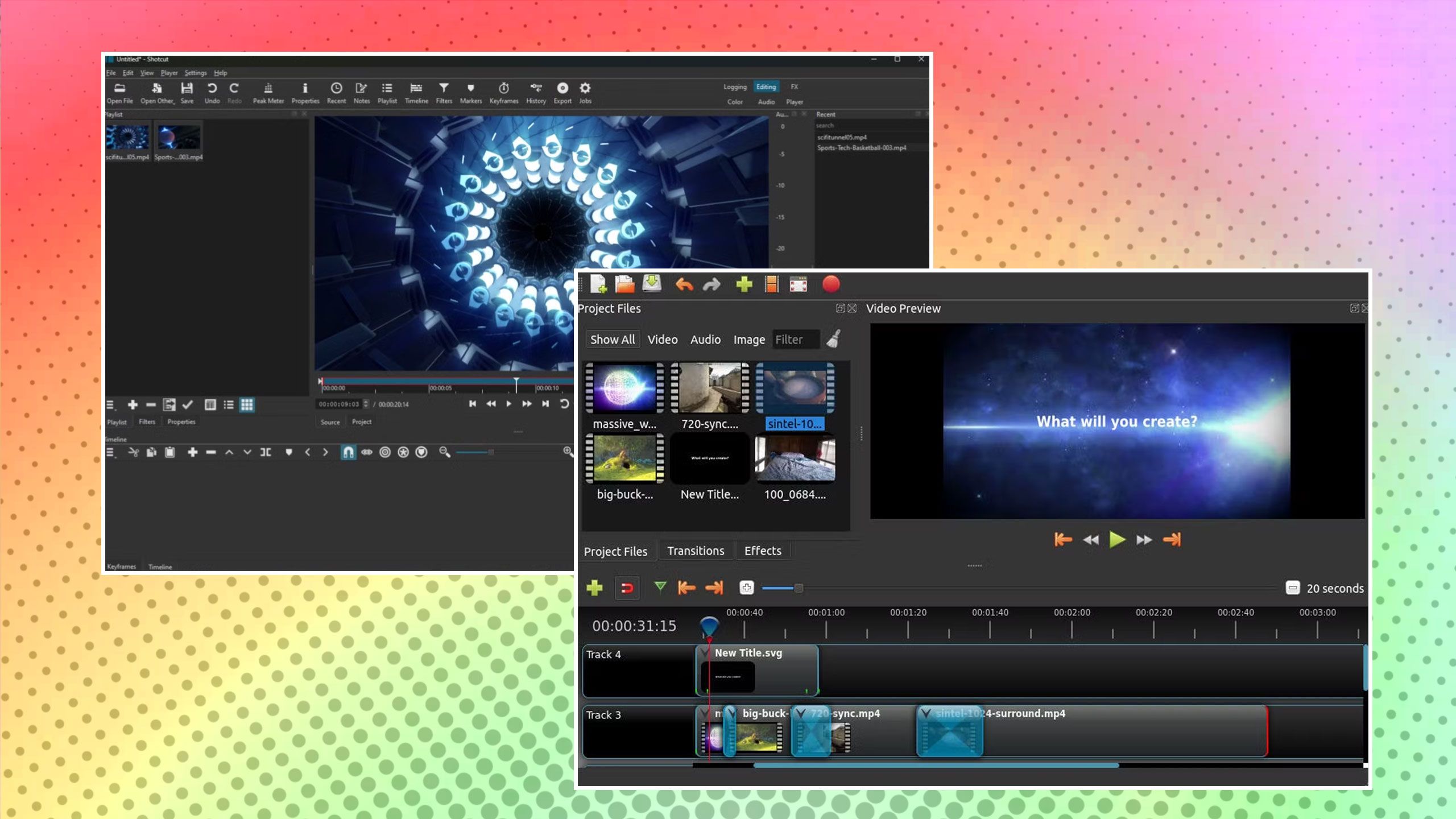1456x819 pixels.
Task: Toggle scrub while dragging in Shotcut timeline
Action: point(367,452)
